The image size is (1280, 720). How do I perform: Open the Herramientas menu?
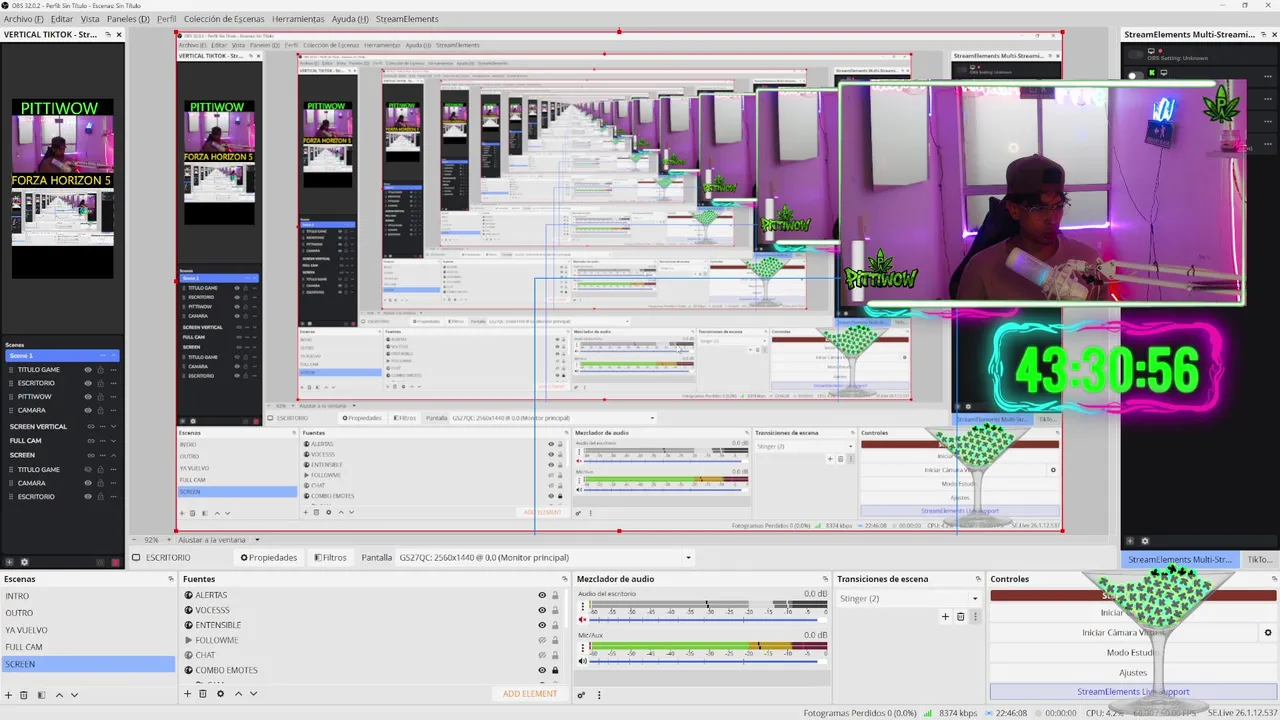298,19
